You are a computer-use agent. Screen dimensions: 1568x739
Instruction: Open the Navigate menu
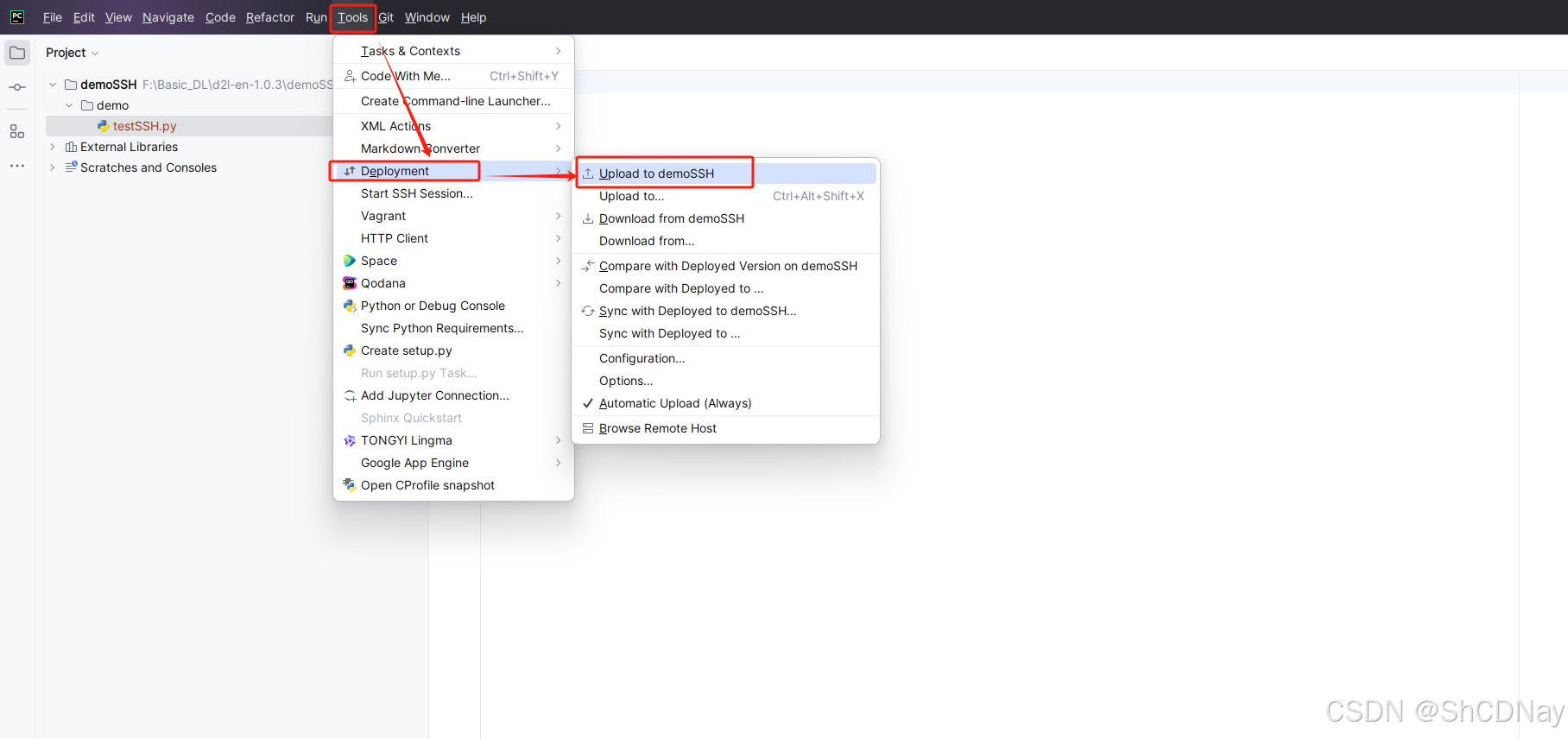(168, 17)
